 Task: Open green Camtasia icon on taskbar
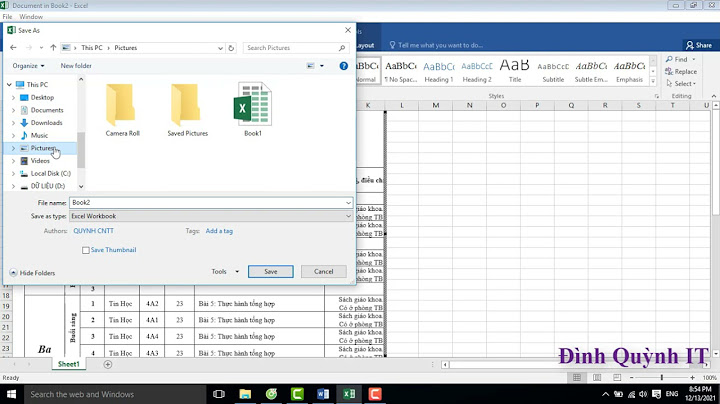pyautogui.click(x=297, y=394)
